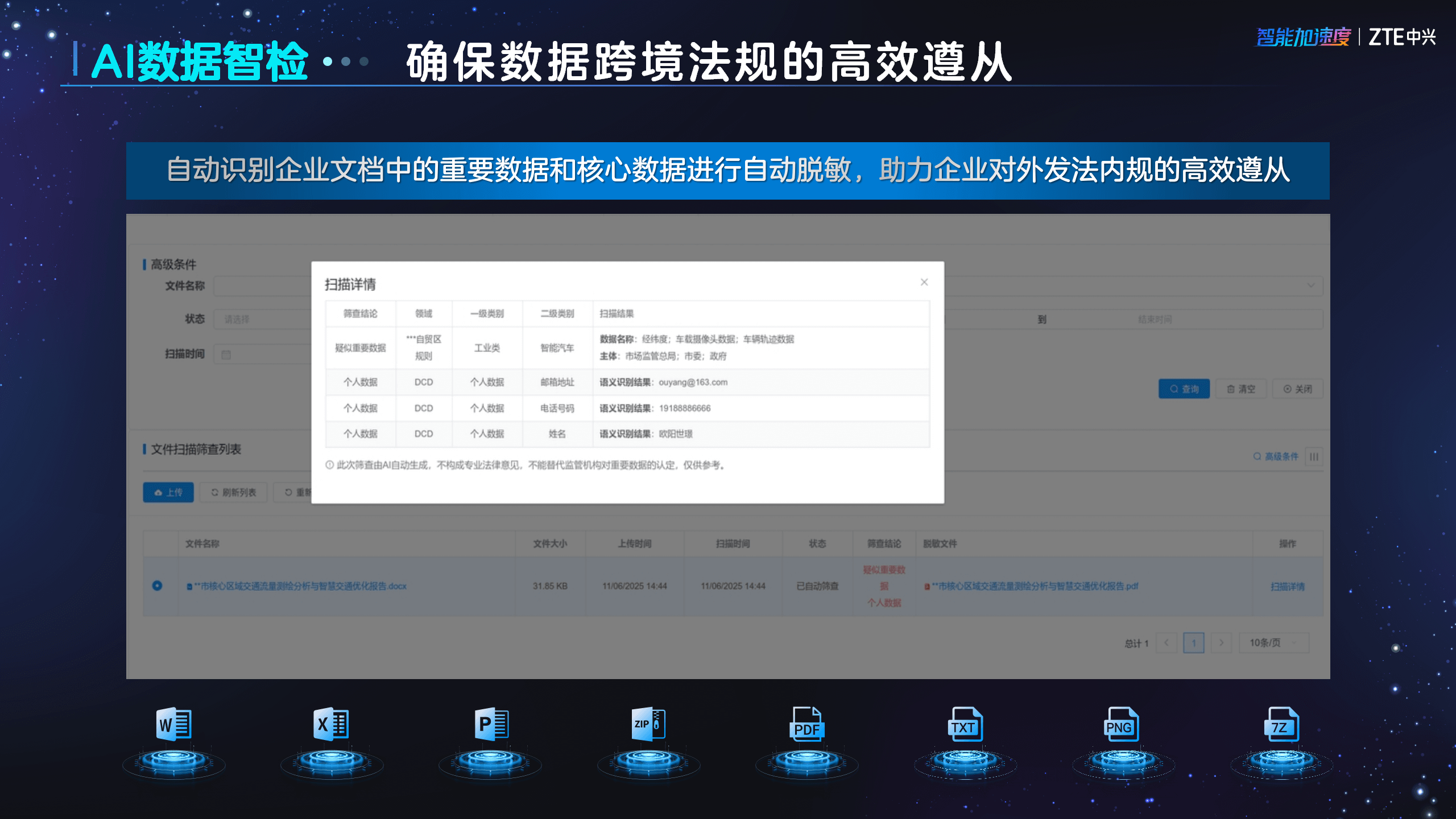Open the 10条/页 page size dropdown

(x=1274, y=643)
